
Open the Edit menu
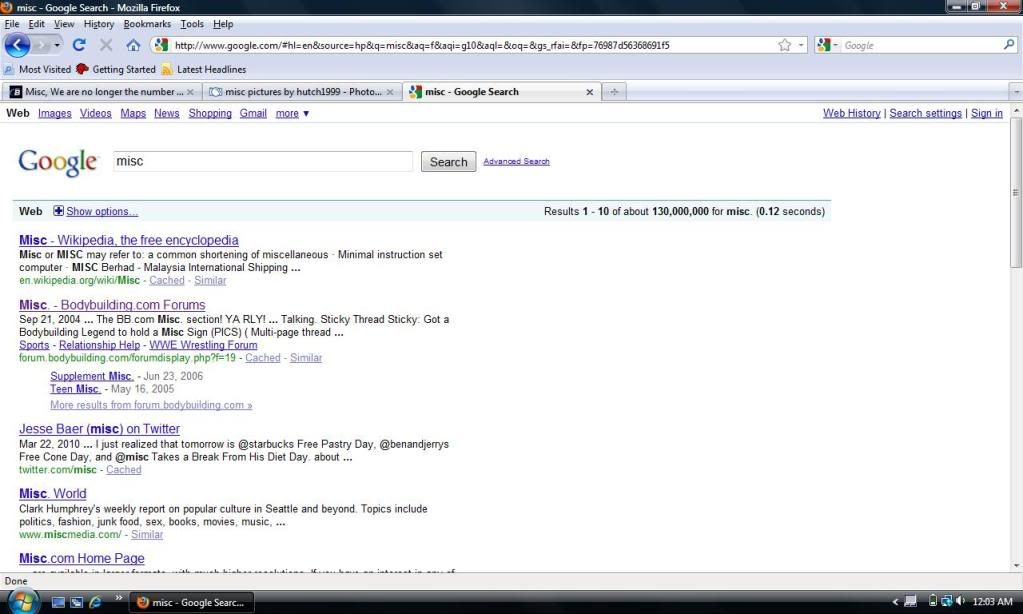tap(37, 23)
